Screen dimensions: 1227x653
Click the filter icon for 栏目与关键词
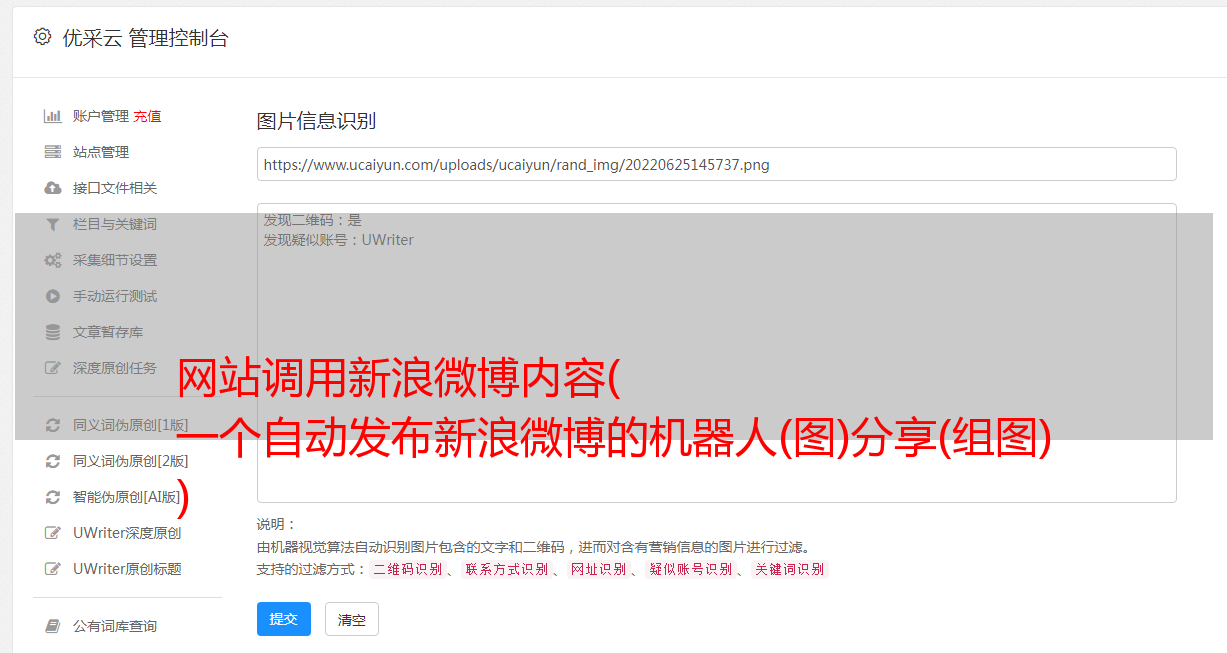tap(53, 224)
